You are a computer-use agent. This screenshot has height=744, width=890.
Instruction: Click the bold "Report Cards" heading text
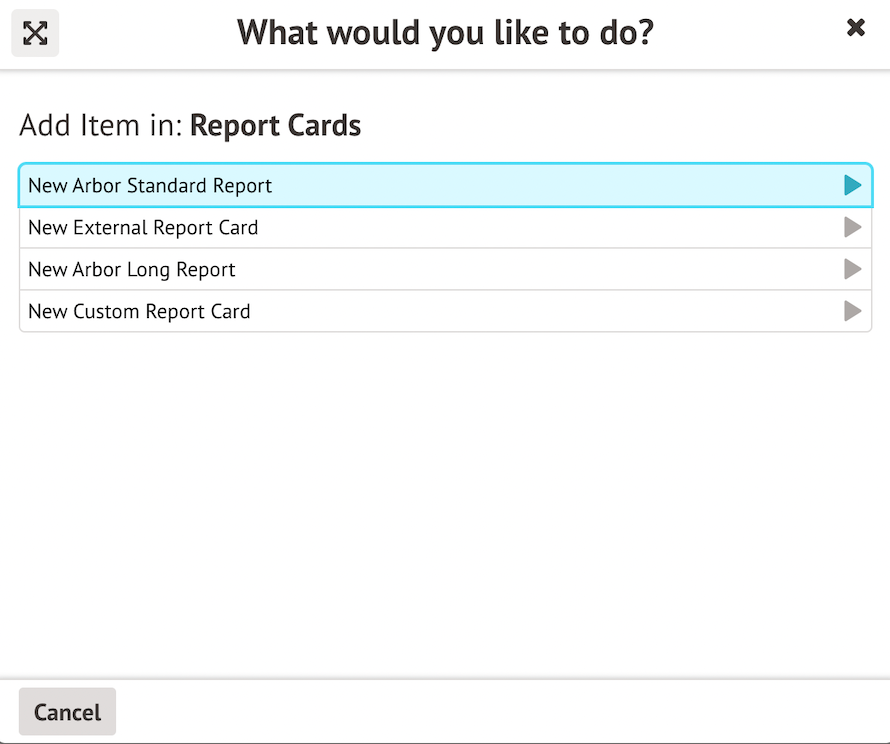(x=275, y=126)
